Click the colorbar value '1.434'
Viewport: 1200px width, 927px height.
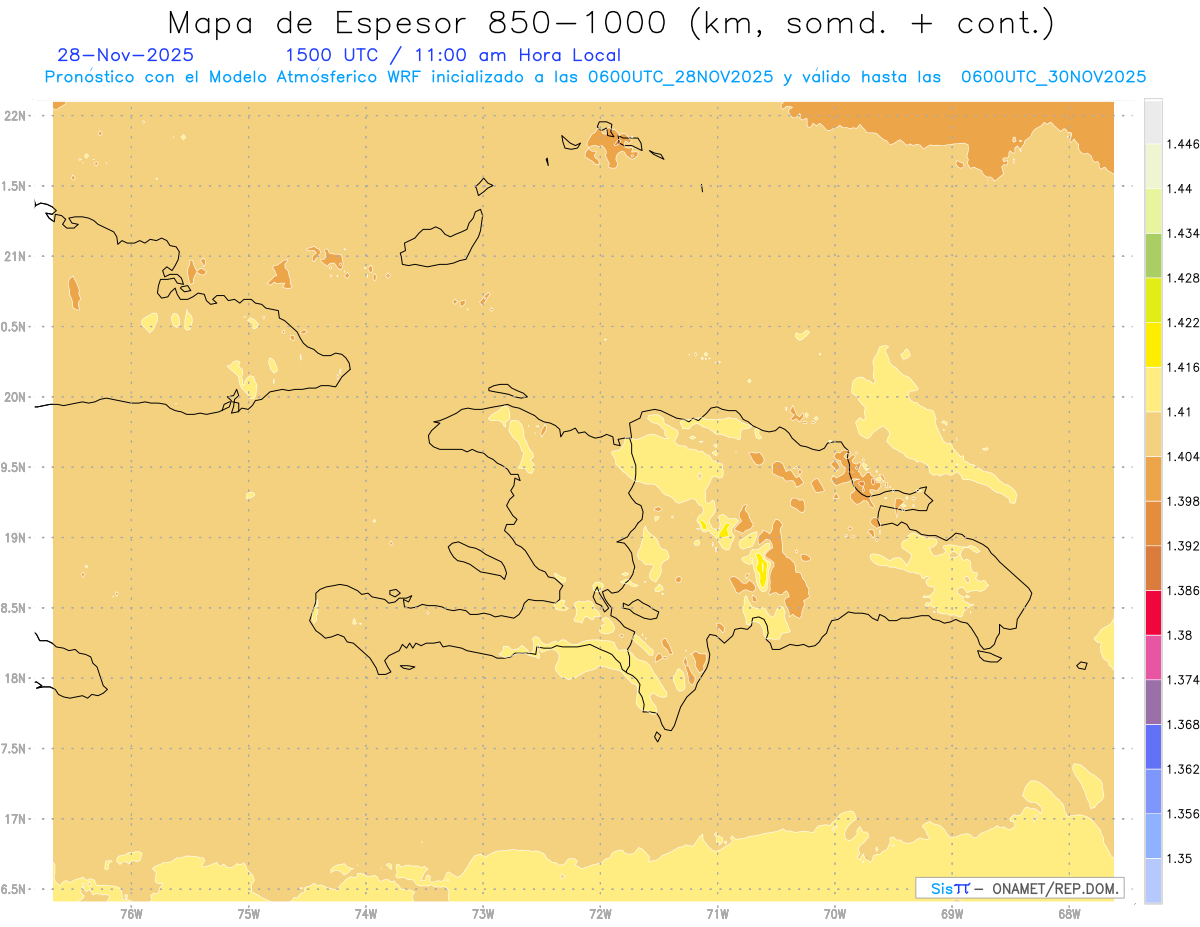click(x=1184, y=233)
